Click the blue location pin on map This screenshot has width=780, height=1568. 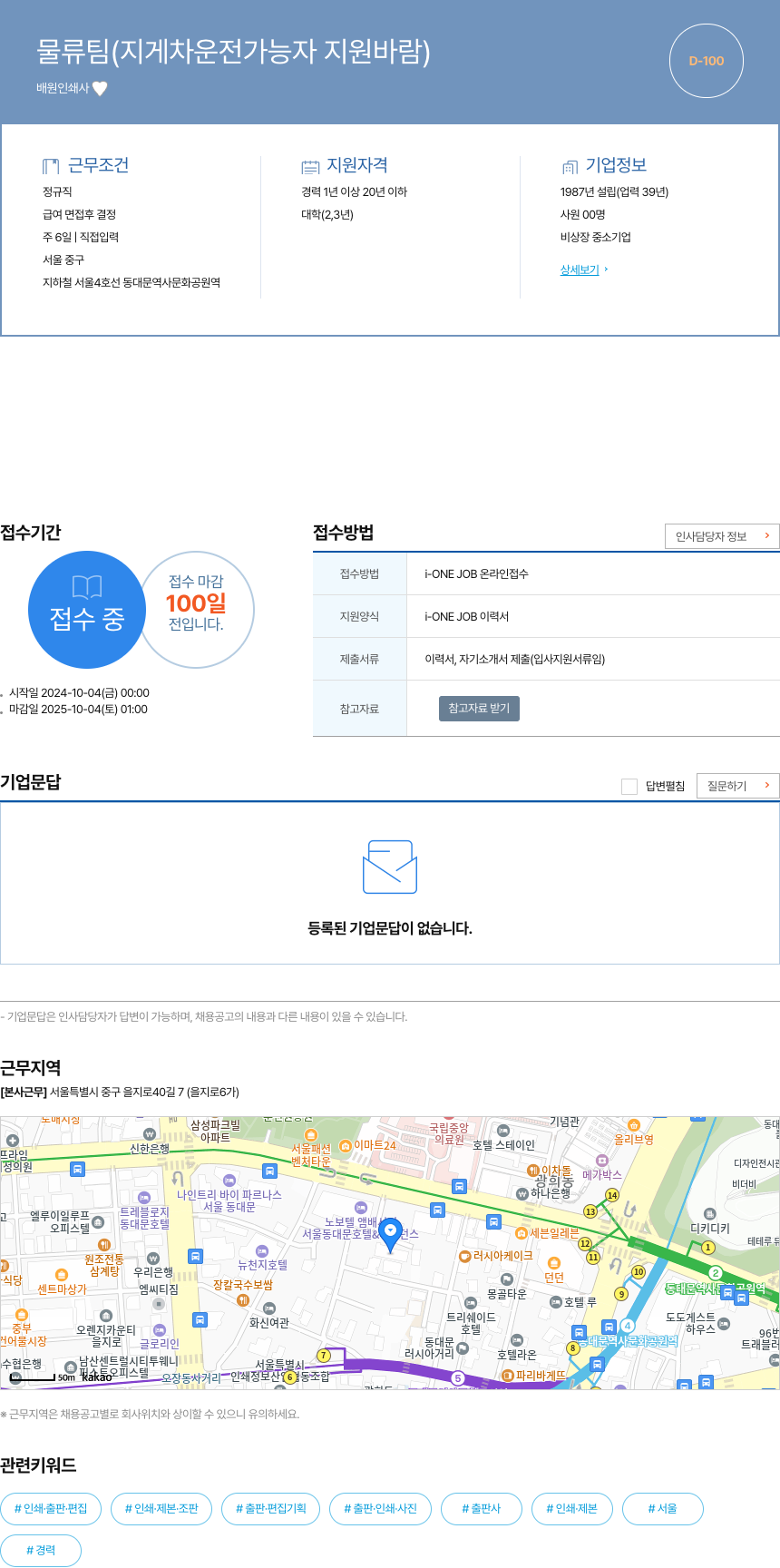(390, 1235)
